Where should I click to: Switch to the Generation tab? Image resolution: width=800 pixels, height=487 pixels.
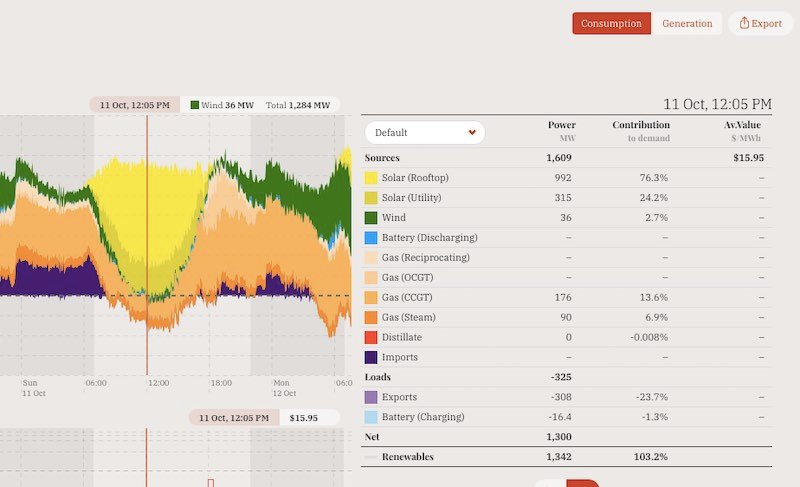tap(687, 23)
